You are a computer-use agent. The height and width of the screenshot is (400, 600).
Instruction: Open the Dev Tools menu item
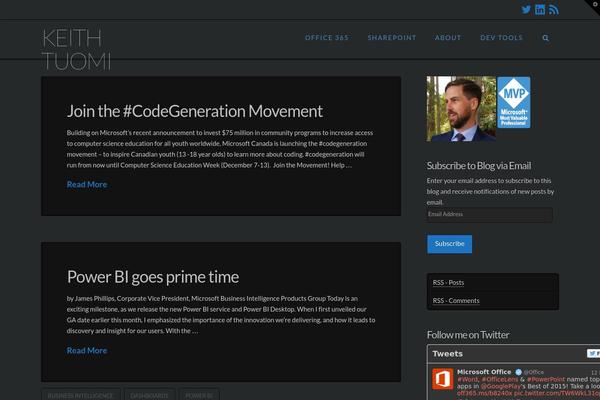(501, 38)
